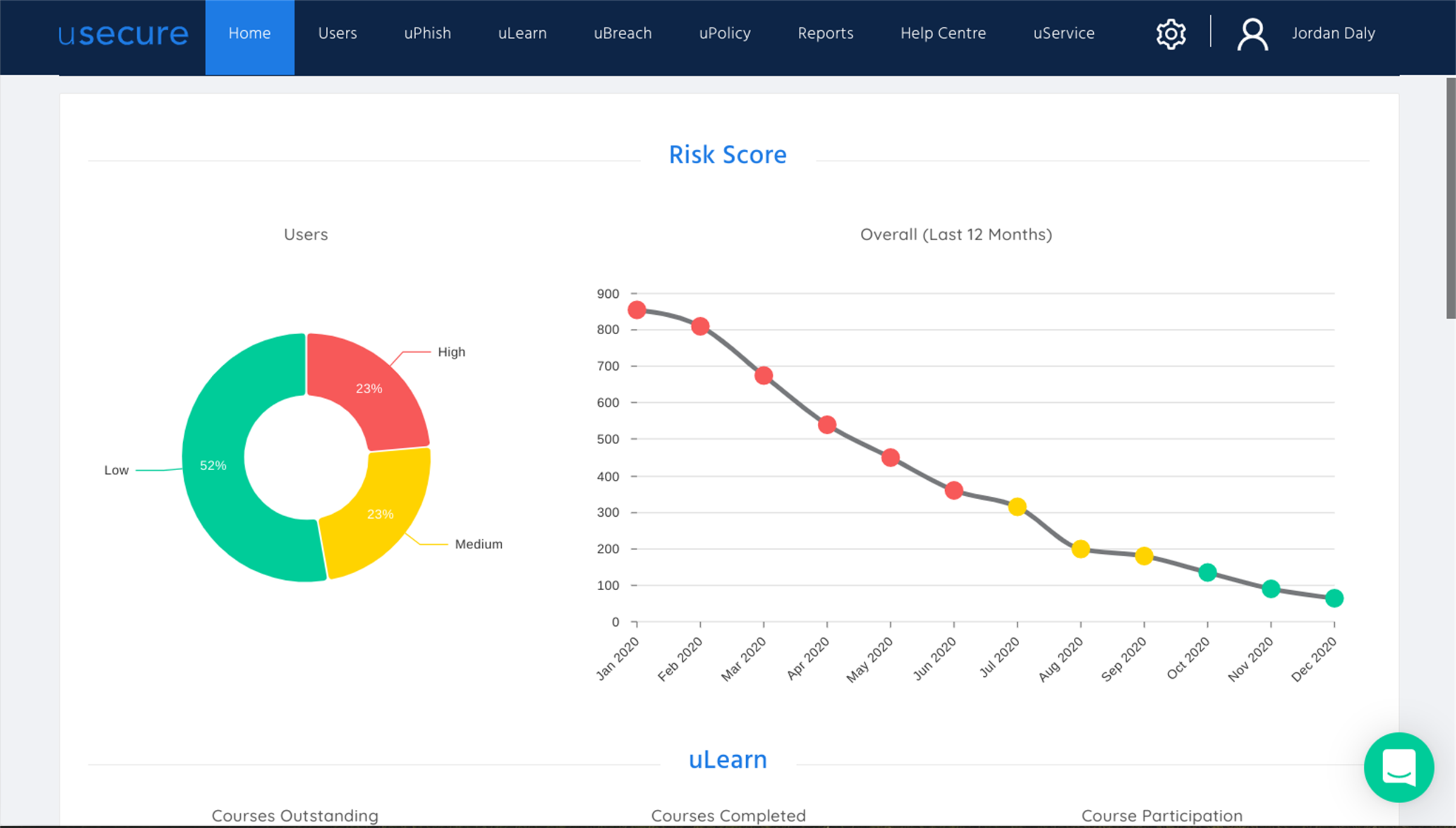Select the Dec 2020 data point
The width and height of the screenshot is (1456, 828).
[1334, 598]
